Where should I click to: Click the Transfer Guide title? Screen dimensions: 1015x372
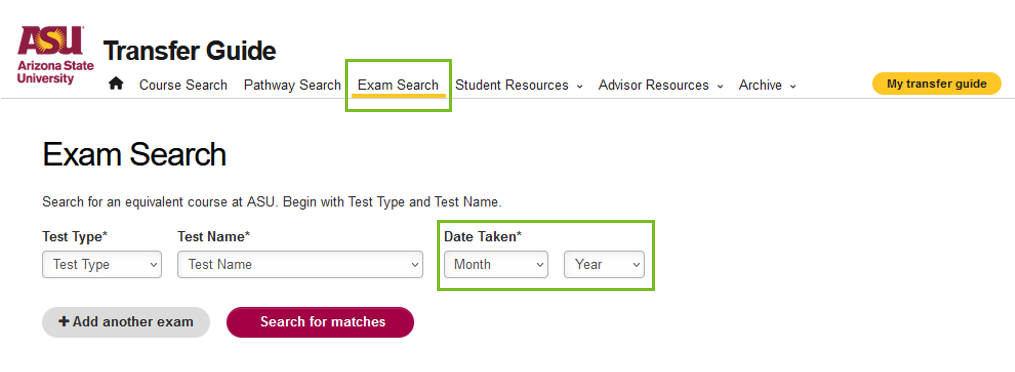(190, 50)
